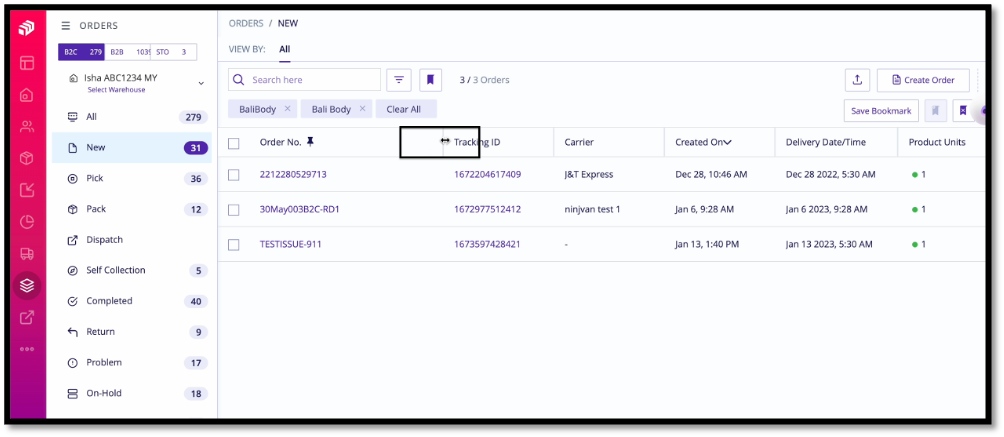Show more options via three dots icon
Viewport: 1004px width, 437px height.
[x=26, y=349]
